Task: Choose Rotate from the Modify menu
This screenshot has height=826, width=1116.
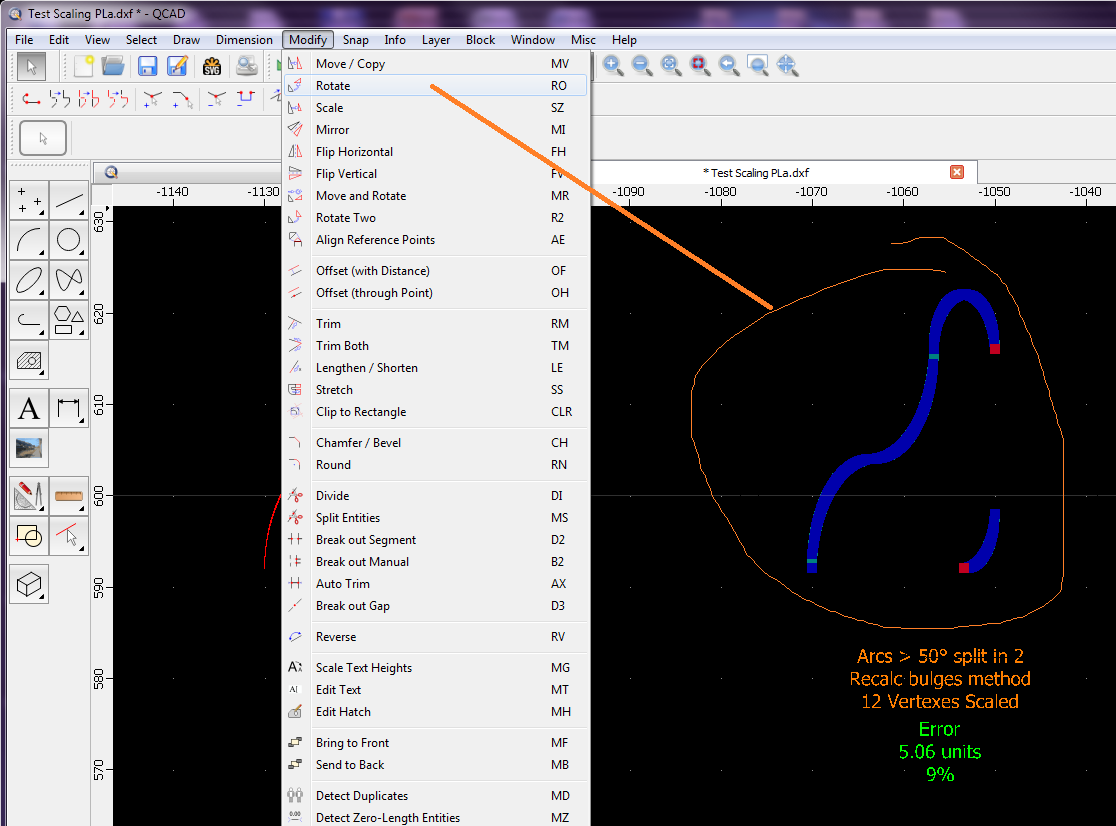Action: (x=333, y=86)
